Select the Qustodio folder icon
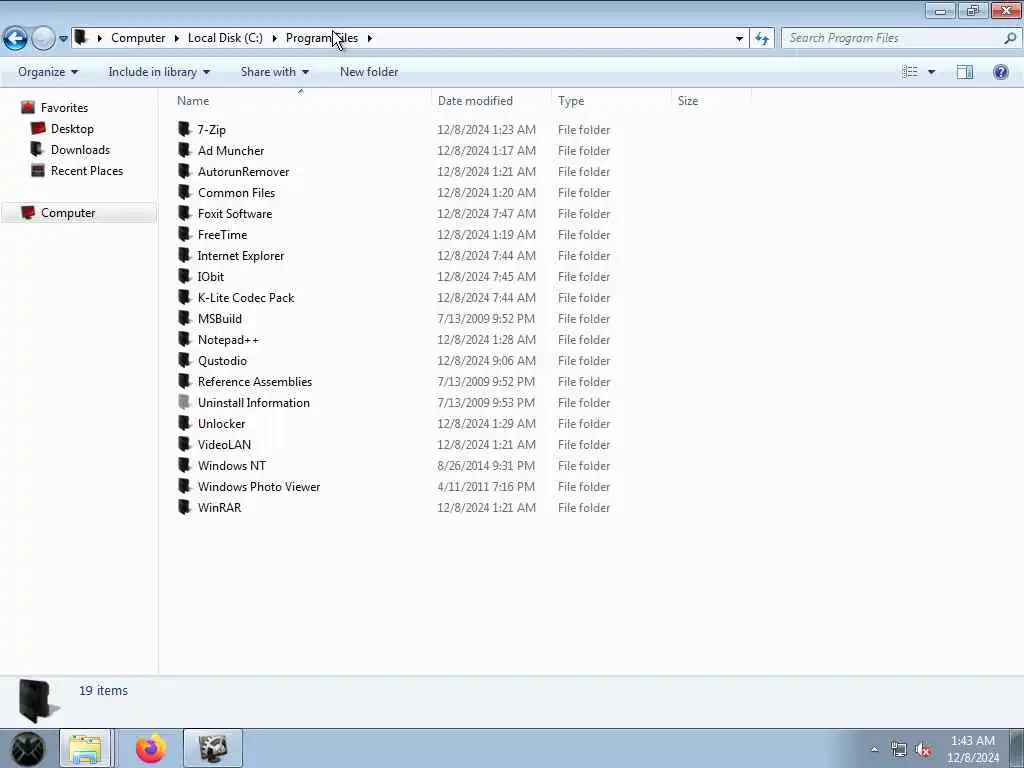 tap(184, 360)
